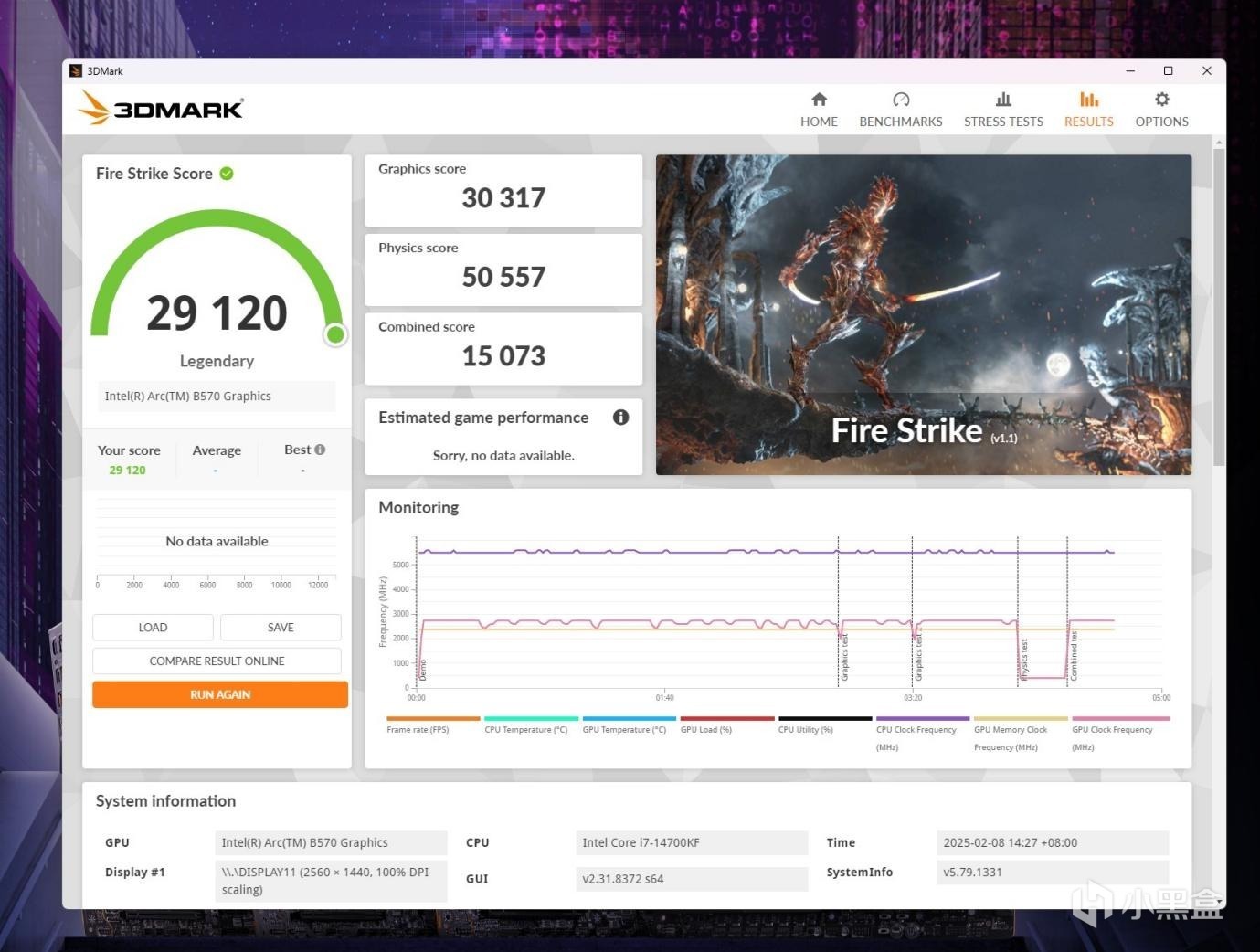Click the Results orange bars icon
The height and width of the screenshot is (952, 1260).
1089,99
